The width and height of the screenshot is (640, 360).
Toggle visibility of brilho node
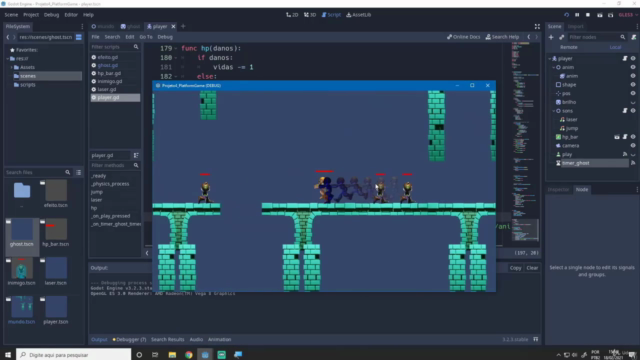pyautogui.click(x=633, y=102)
